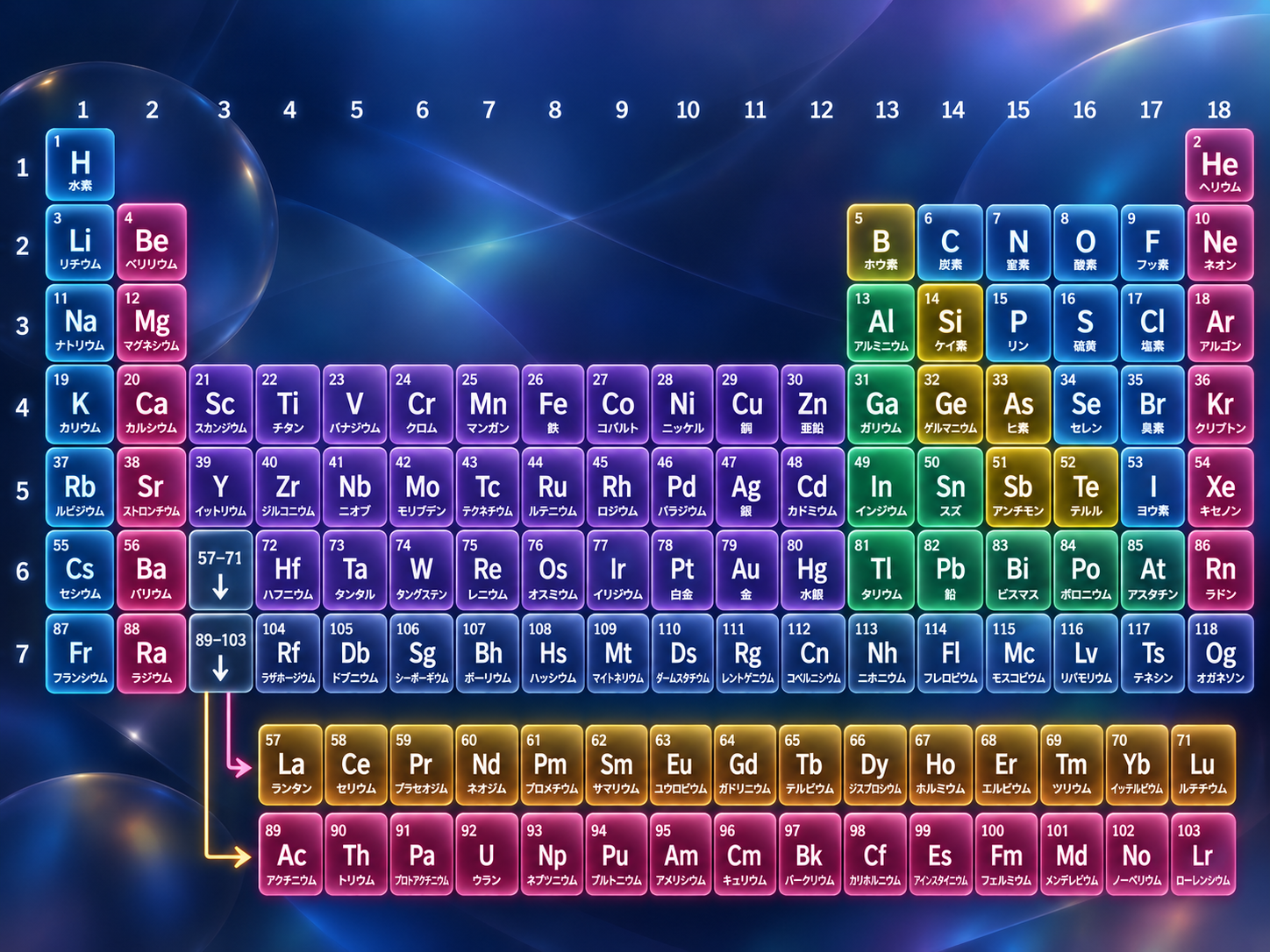Click the Iron (Fe) element tile
The height and width of the screenshot is (952, 1270).
click(x=553, y=404)
